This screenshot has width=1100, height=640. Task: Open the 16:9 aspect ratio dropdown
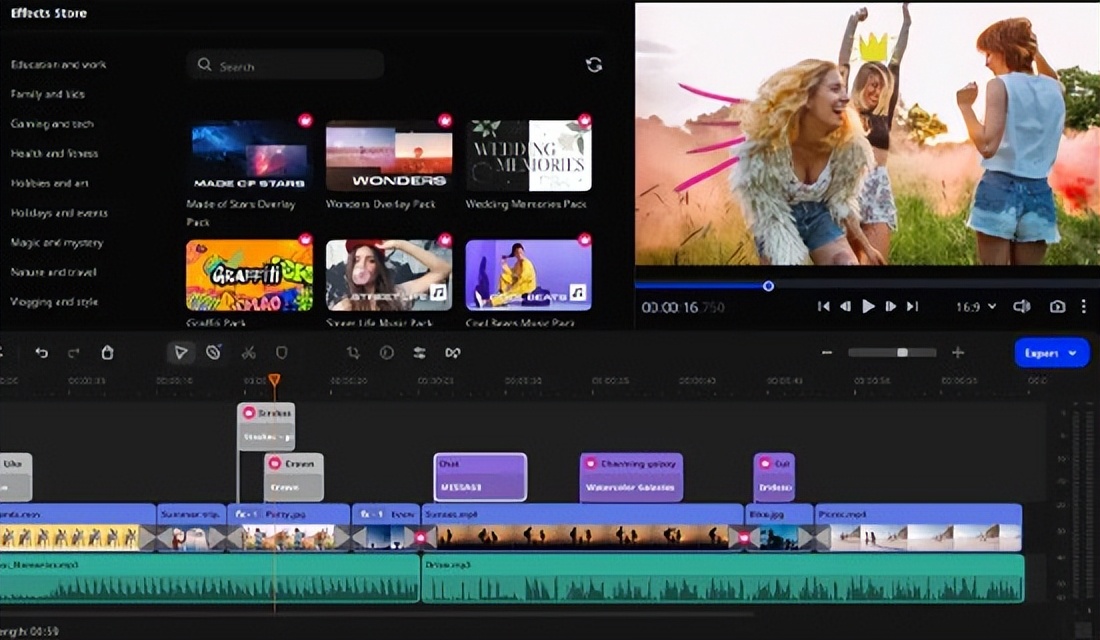pos(976,307)
